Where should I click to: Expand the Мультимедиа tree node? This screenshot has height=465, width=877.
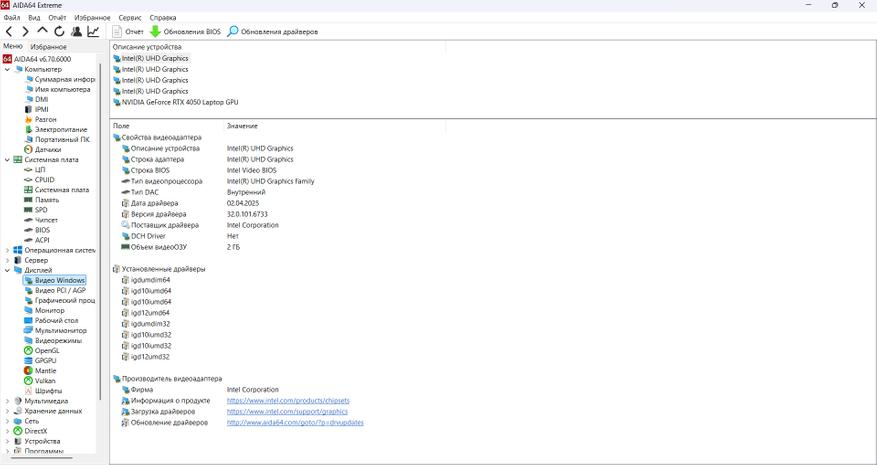tap(7, 401)
